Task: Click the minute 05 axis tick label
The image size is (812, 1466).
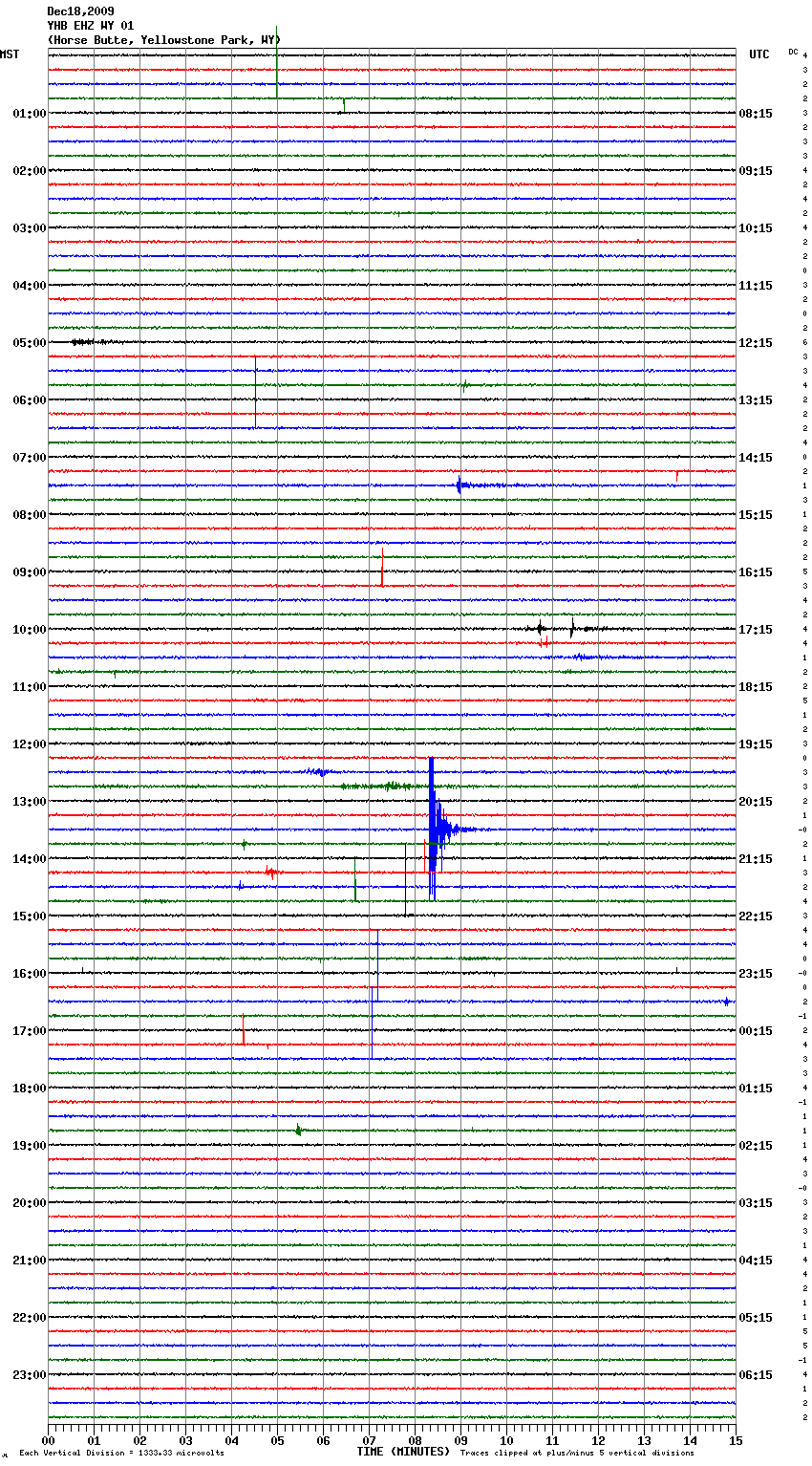Action: 277,1440
